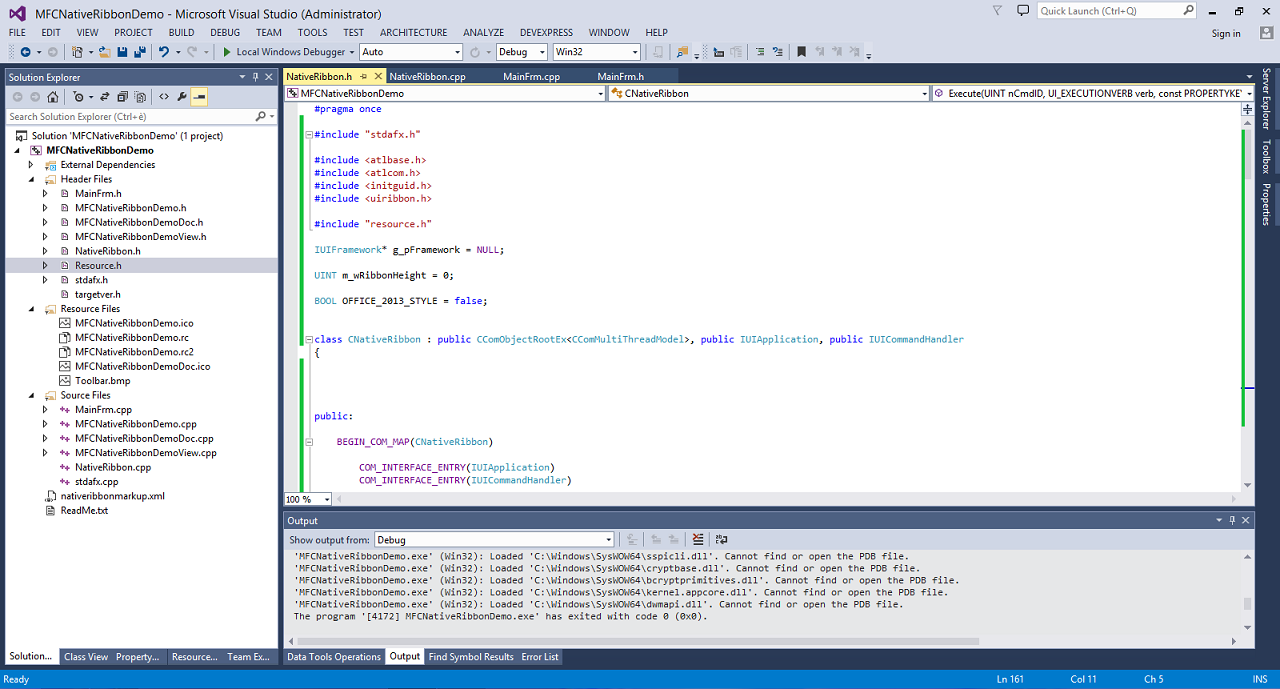Click the Find in Files toolbar icon
The width and height of the screenshot is (1280, 689).
click(x=682, y=52)
